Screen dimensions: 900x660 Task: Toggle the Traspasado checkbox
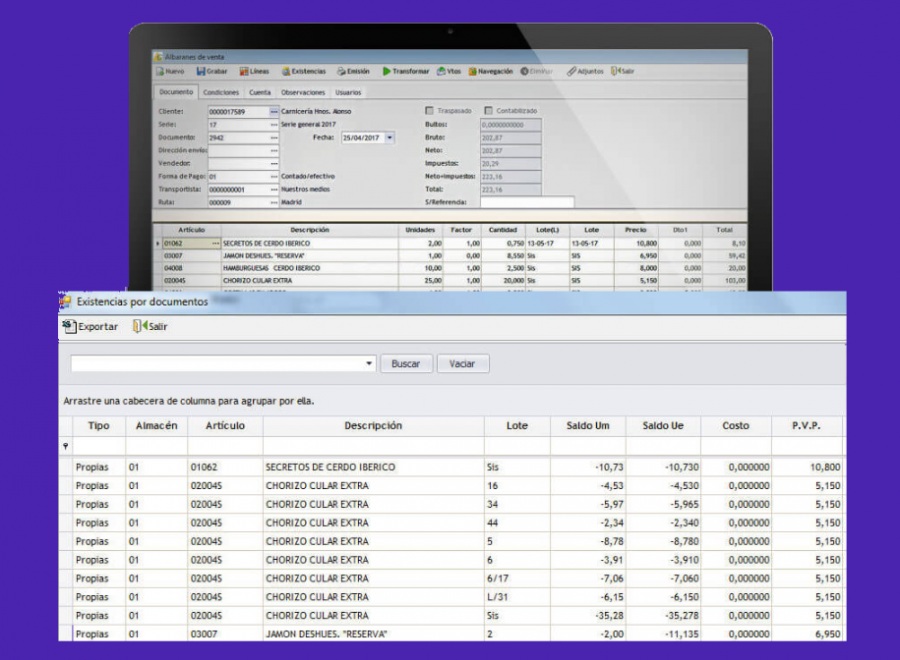pyautogui.click(x=429, y=110)
